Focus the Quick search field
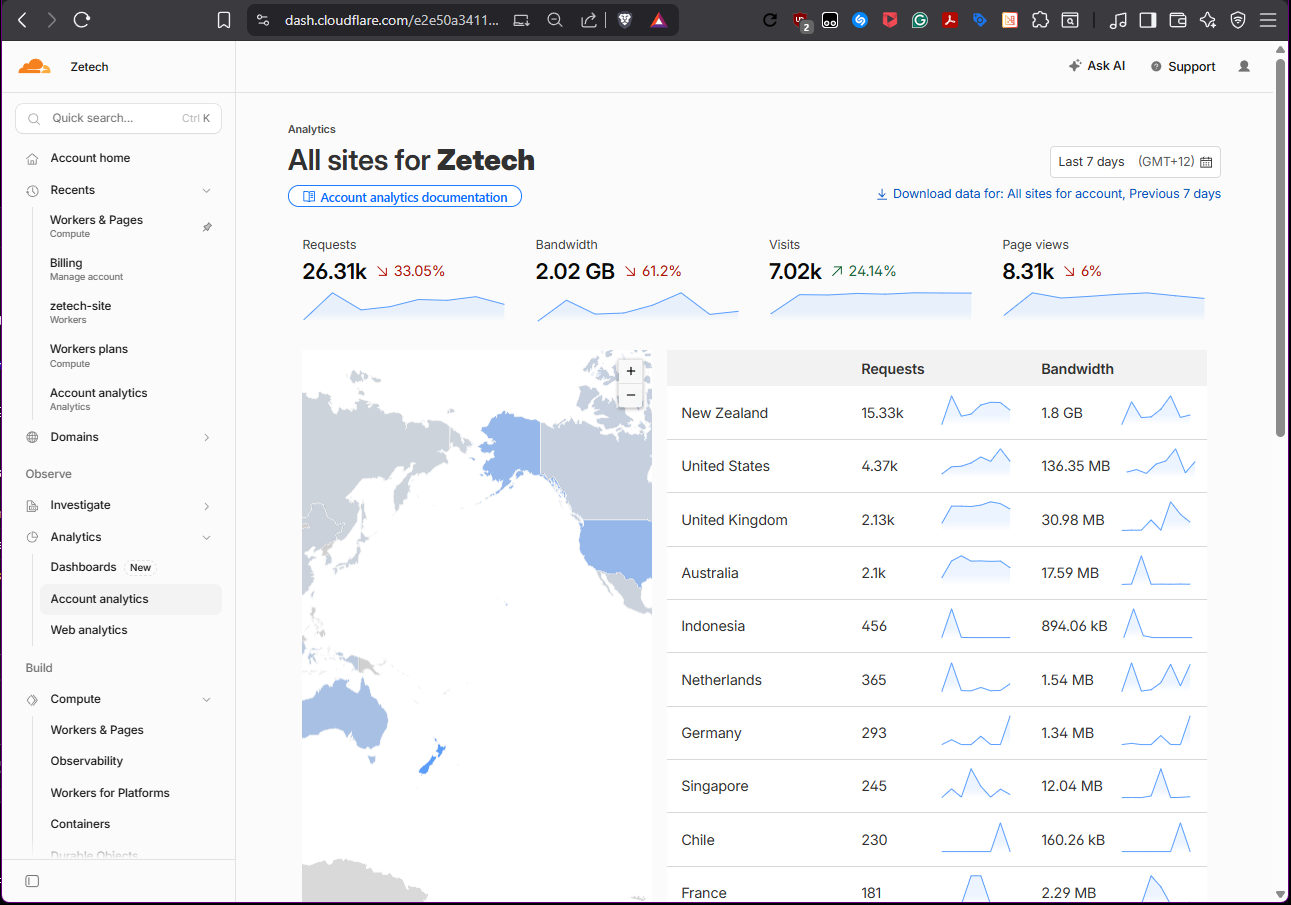1291x905 pixels. [119, 118]
